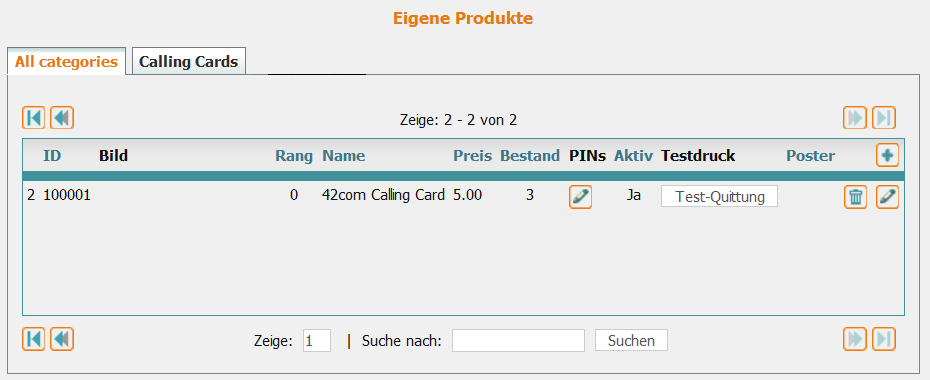
Task: Click bottom previous page double-arrow icon
Action: click(x=62, y=339)
